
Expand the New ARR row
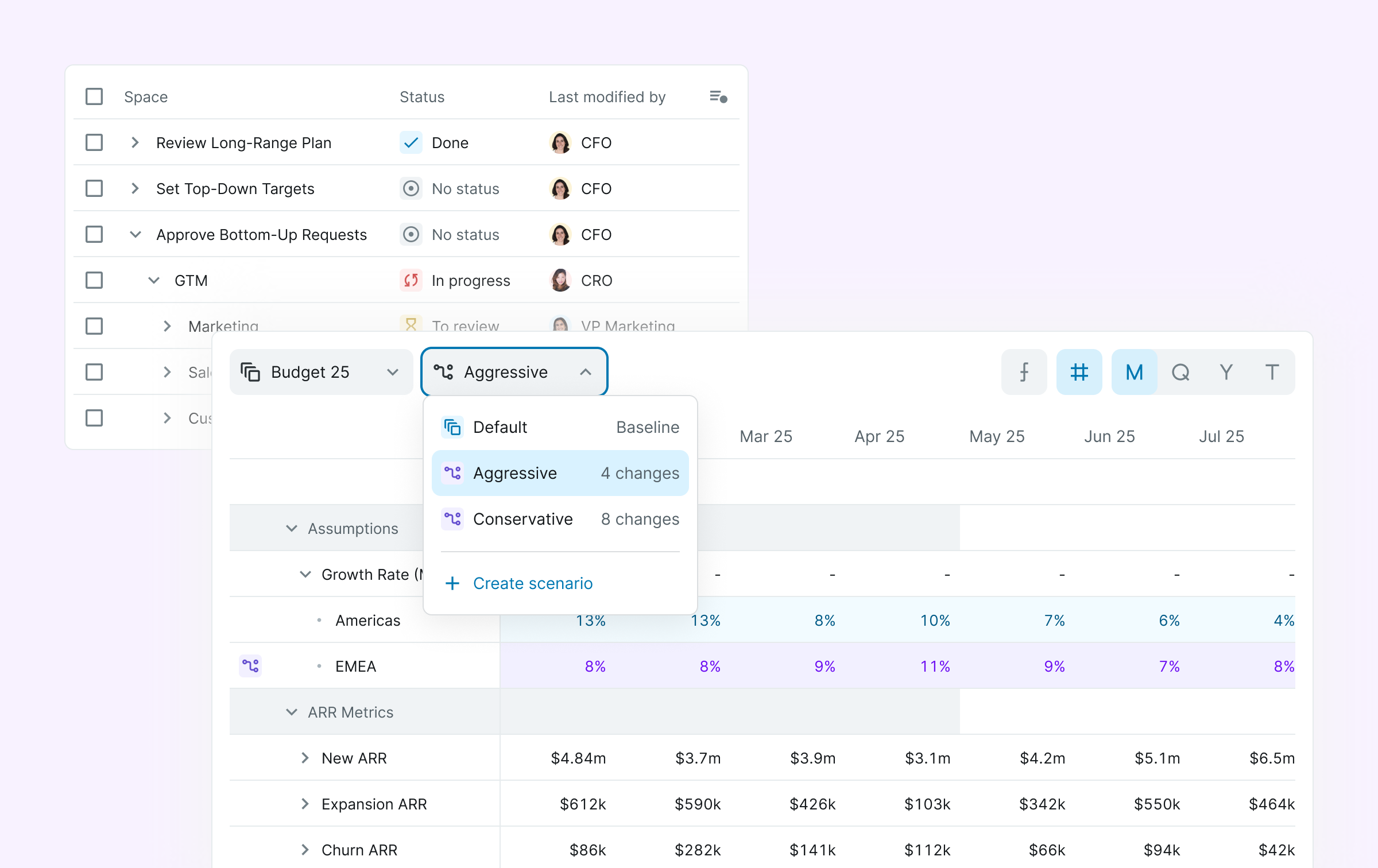pyautogui.click(x=305, y=758)
